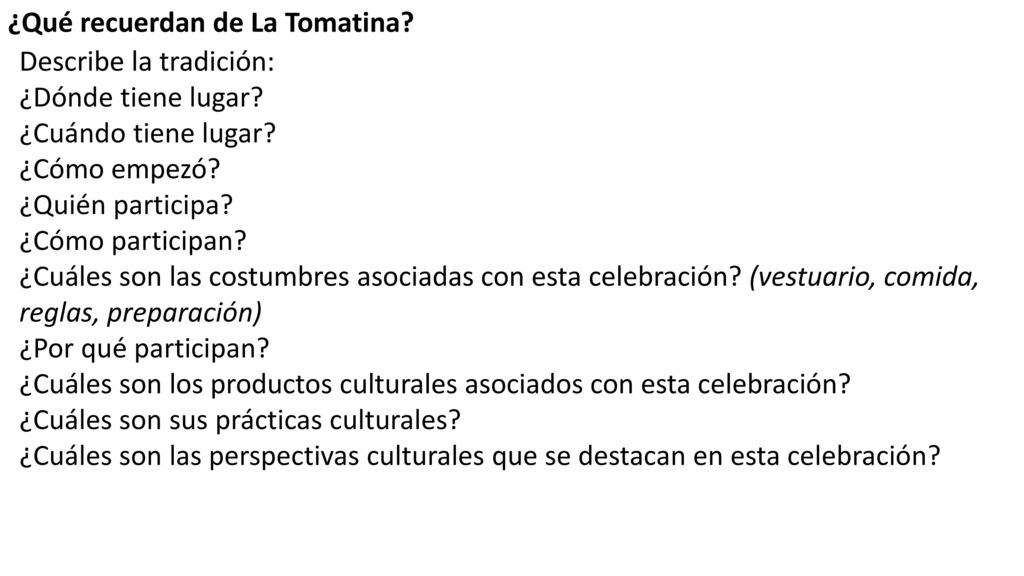This screenshot has height=576, width=1024.
Task: Click the '¿Quién participa?' question
Action: (x=126, y=206)
